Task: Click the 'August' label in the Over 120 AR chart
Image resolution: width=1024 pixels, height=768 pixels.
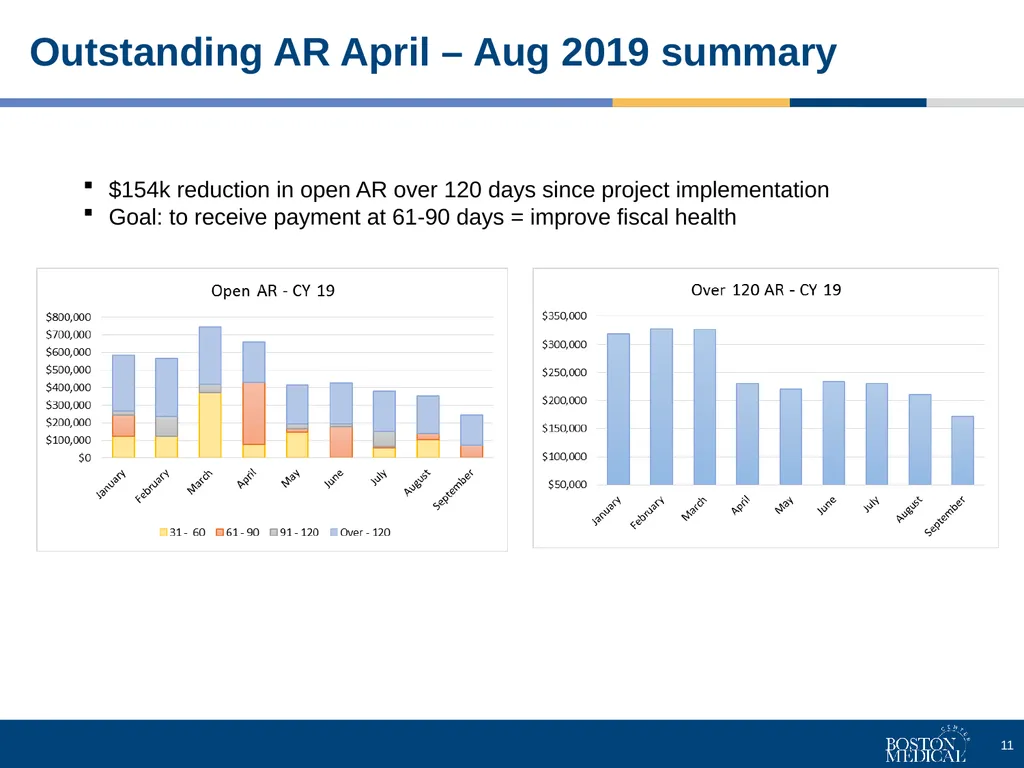Action: [x=909, y=509]
